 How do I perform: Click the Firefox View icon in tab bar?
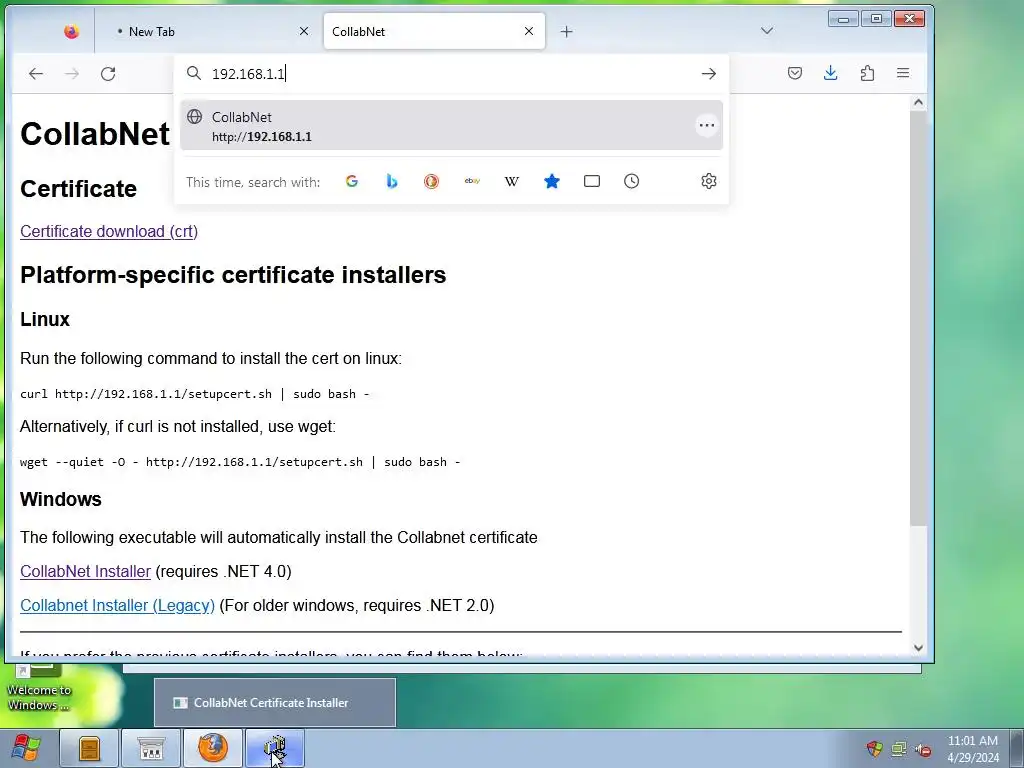point(71,31)
